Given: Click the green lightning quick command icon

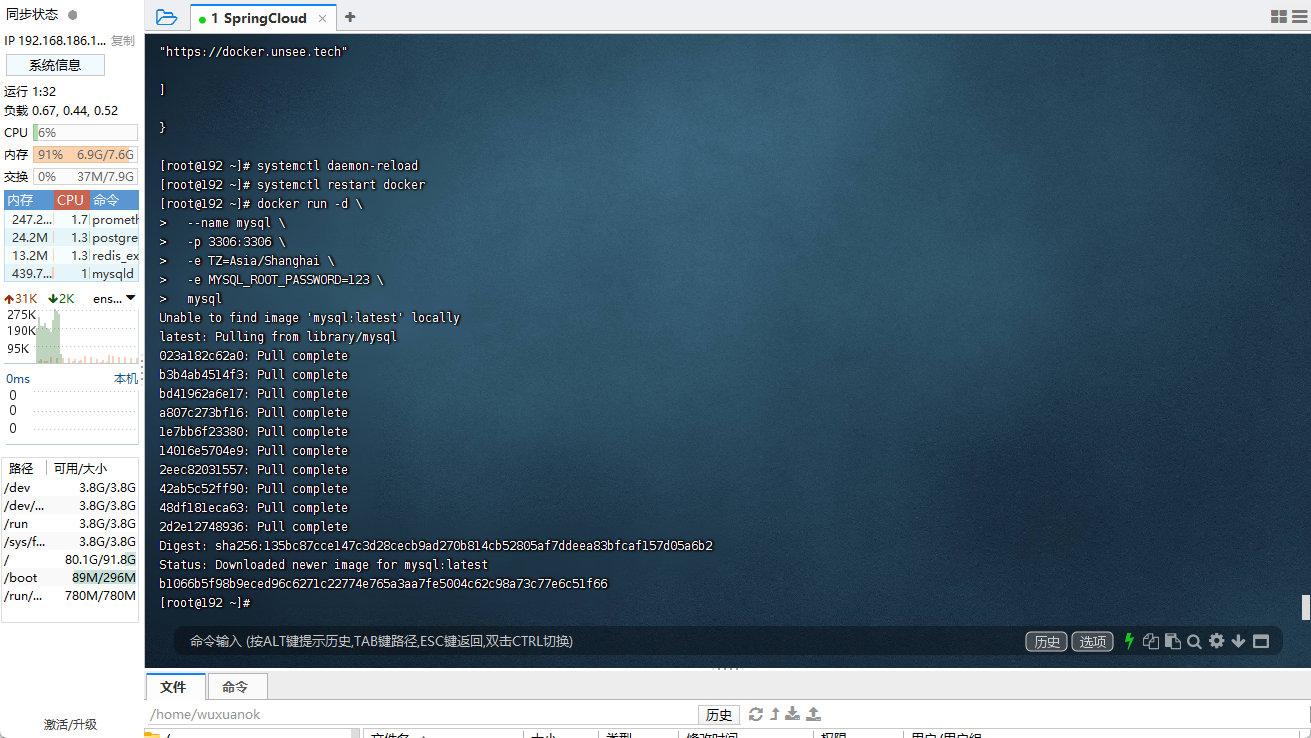Looking at the screenshot, I should (x=1129, y=641).
